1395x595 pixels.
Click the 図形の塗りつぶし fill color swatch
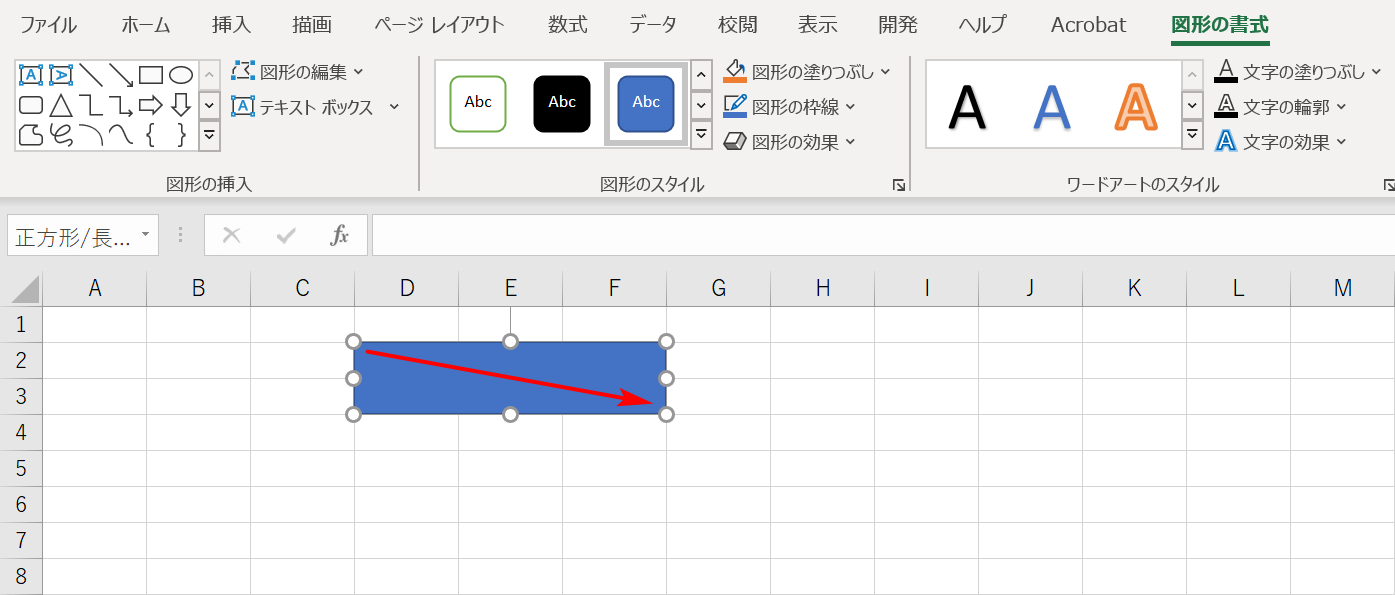(x=736, y=71)
